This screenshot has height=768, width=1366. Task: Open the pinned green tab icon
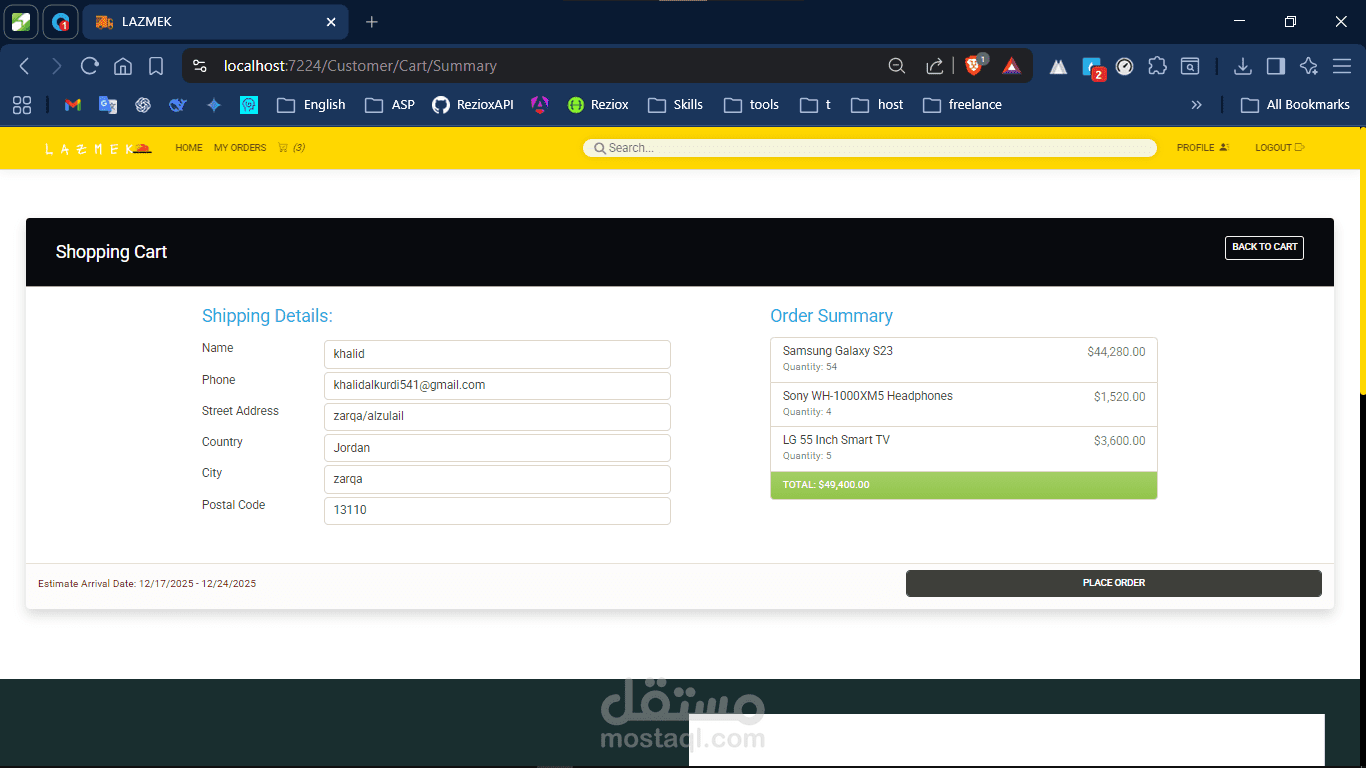pos(21,22)
